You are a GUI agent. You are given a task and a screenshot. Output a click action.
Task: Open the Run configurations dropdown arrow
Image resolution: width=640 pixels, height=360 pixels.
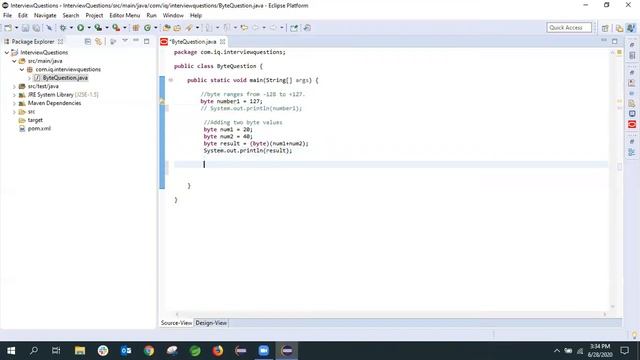pos(89,28)
